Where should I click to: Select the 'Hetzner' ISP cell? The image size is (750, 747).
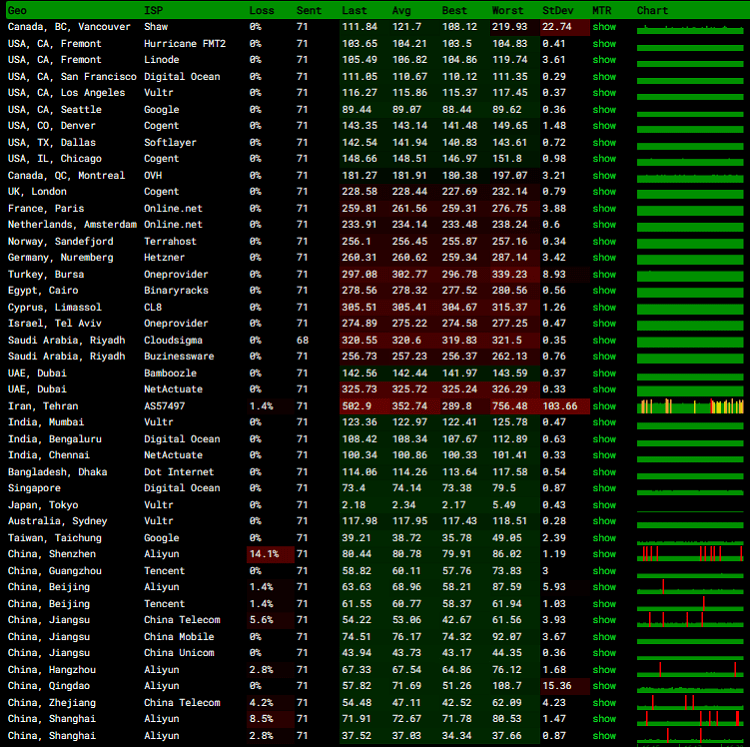(164, 257)
